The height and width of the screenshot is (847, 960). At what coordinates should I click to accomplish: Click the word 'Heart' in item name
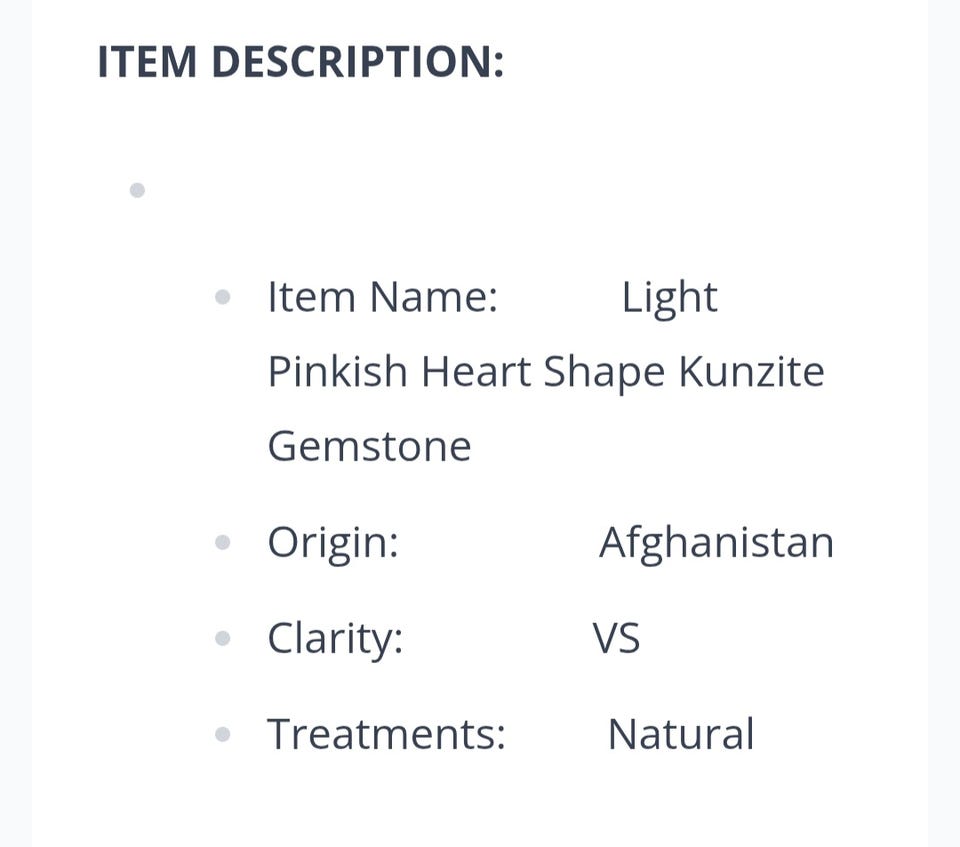475,372
